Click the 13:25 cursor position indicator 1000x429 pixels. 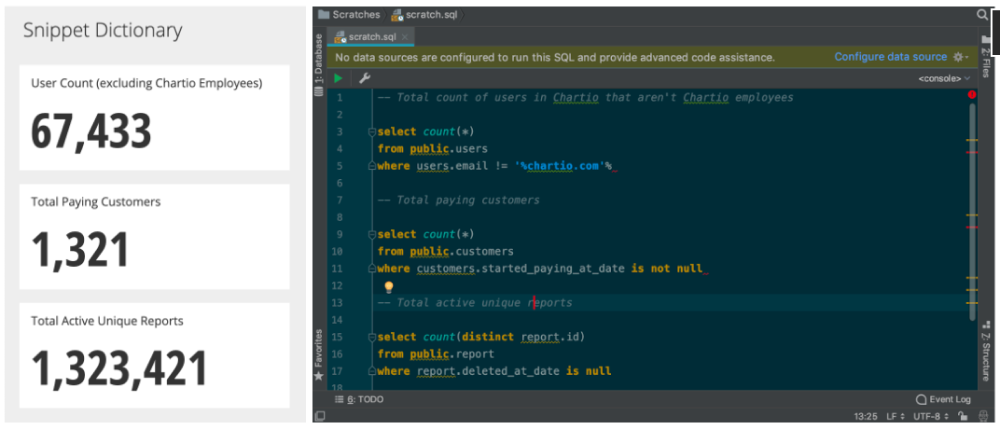(x=865, y=416)
